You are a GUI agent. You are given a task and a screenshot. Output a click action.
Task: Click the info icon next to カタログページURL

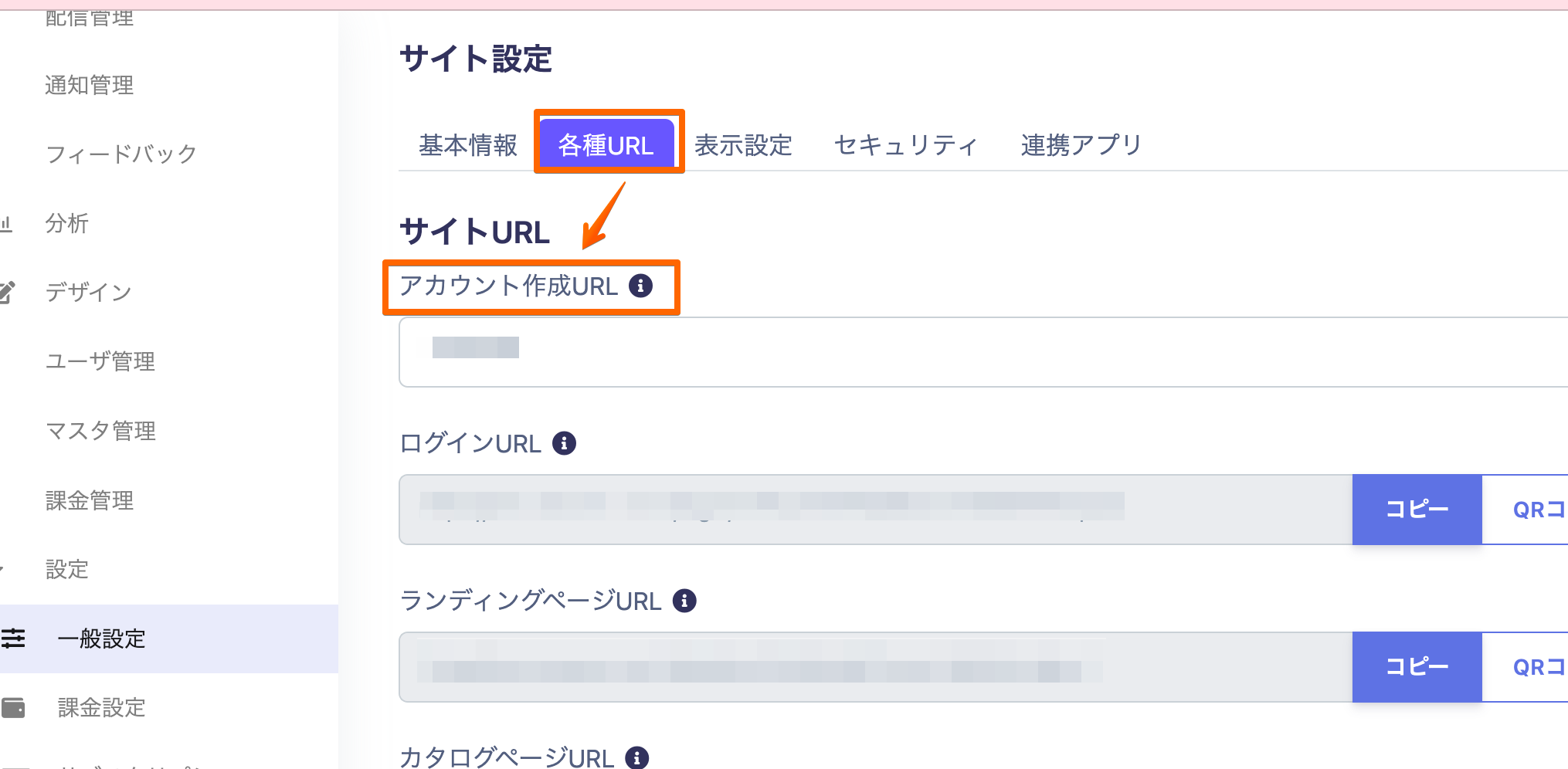click(636, 757)
